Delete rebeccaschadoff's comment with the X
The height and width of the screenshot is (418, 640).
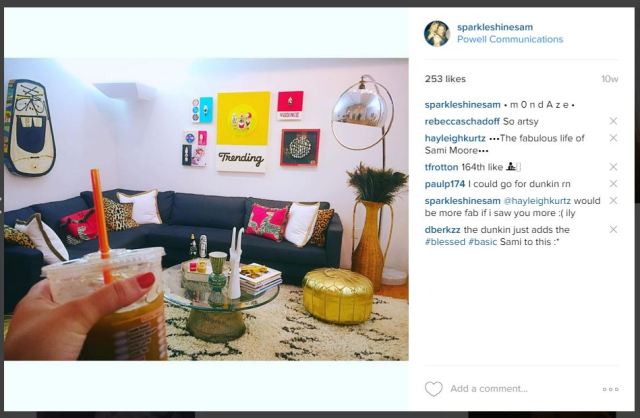(x=613, y=121)
